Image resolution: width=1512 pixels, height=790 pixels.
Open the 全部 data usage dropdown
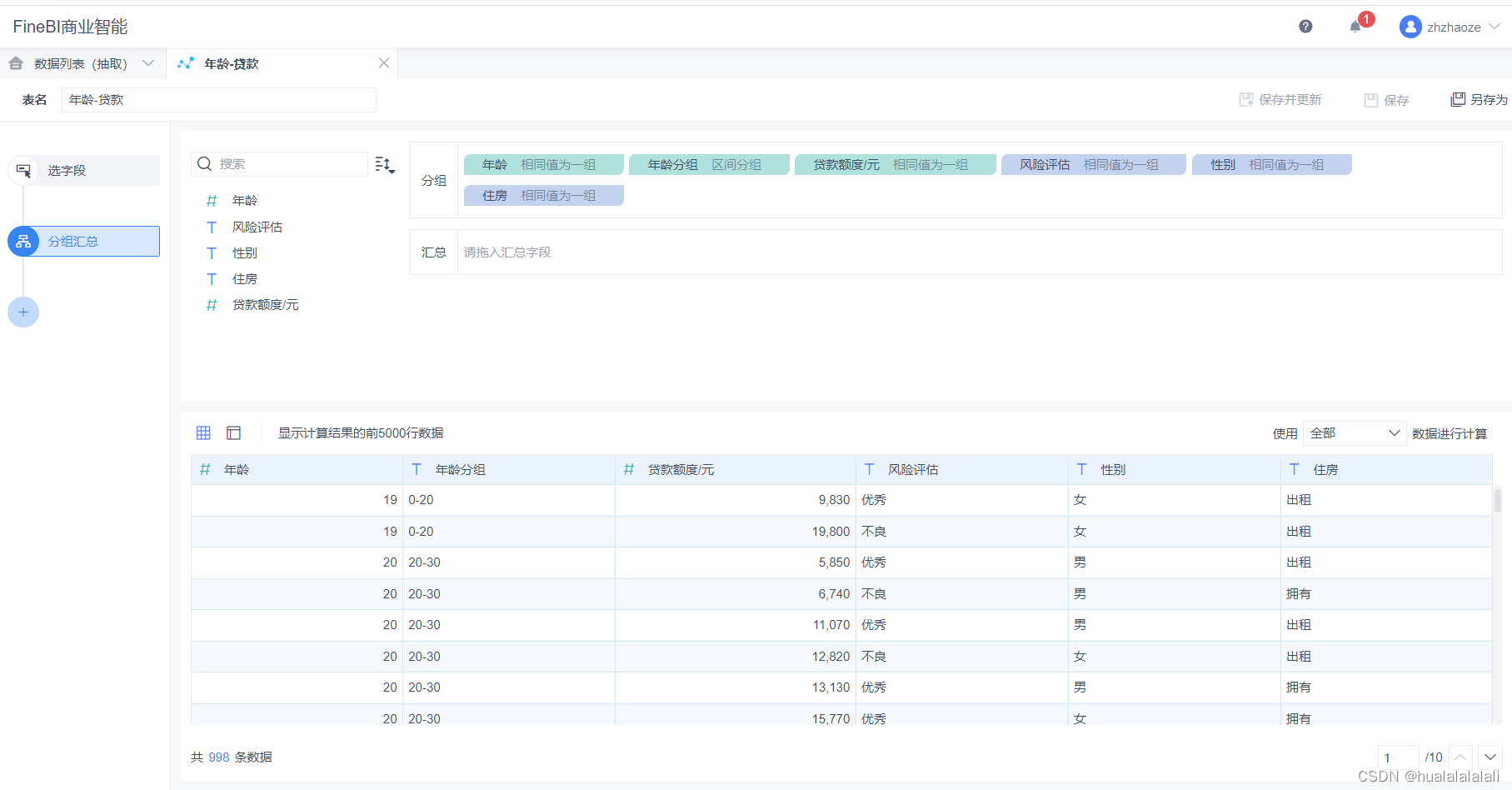[x=1354, y=433]
